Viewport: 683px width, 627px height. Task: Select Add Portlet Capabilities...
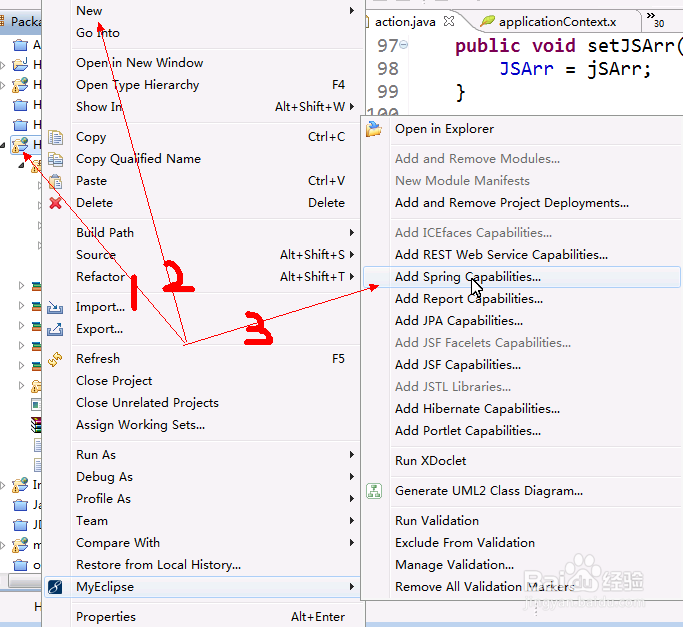tap(522, 431)
